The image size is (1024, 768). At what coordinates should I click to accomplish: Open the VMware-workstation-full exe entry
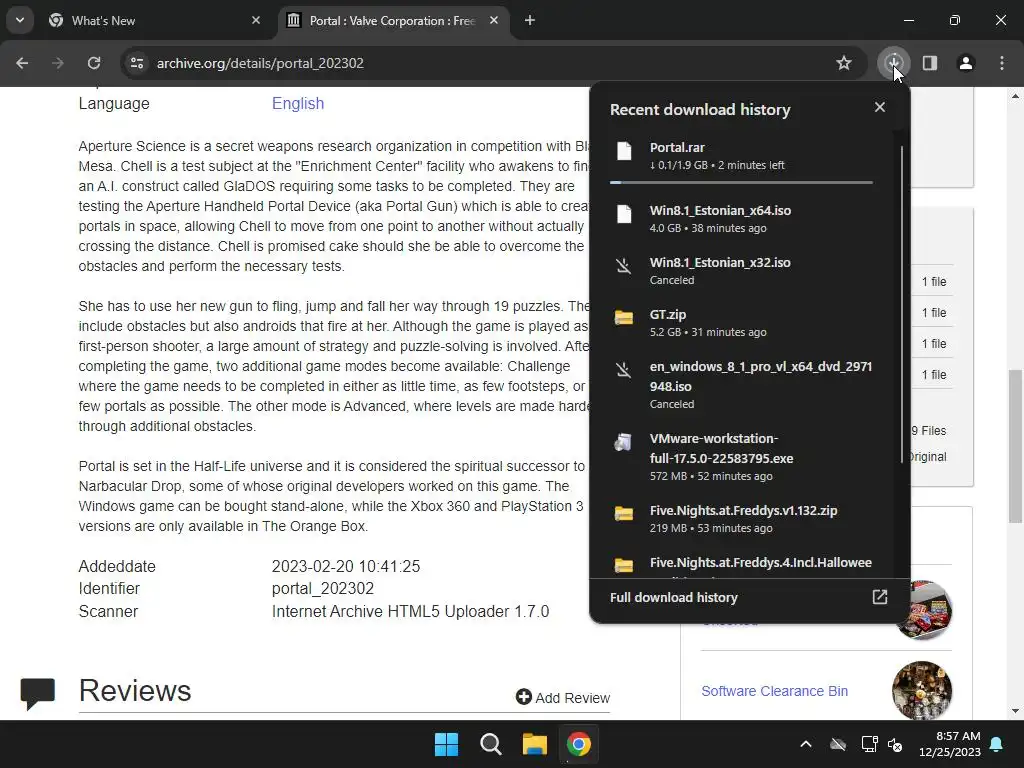tap(741, 456)
